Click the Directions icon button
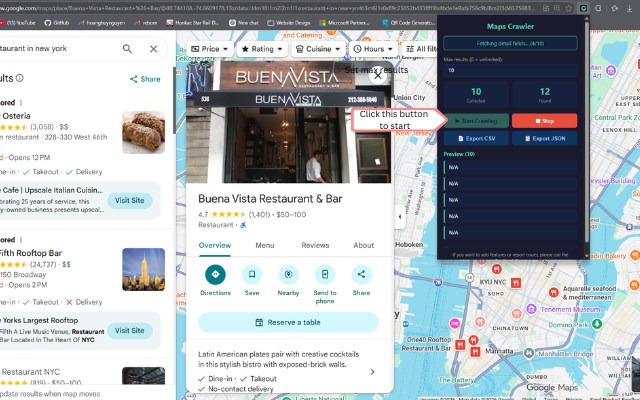Screen dimensions: 640x400 coord(216,274)
